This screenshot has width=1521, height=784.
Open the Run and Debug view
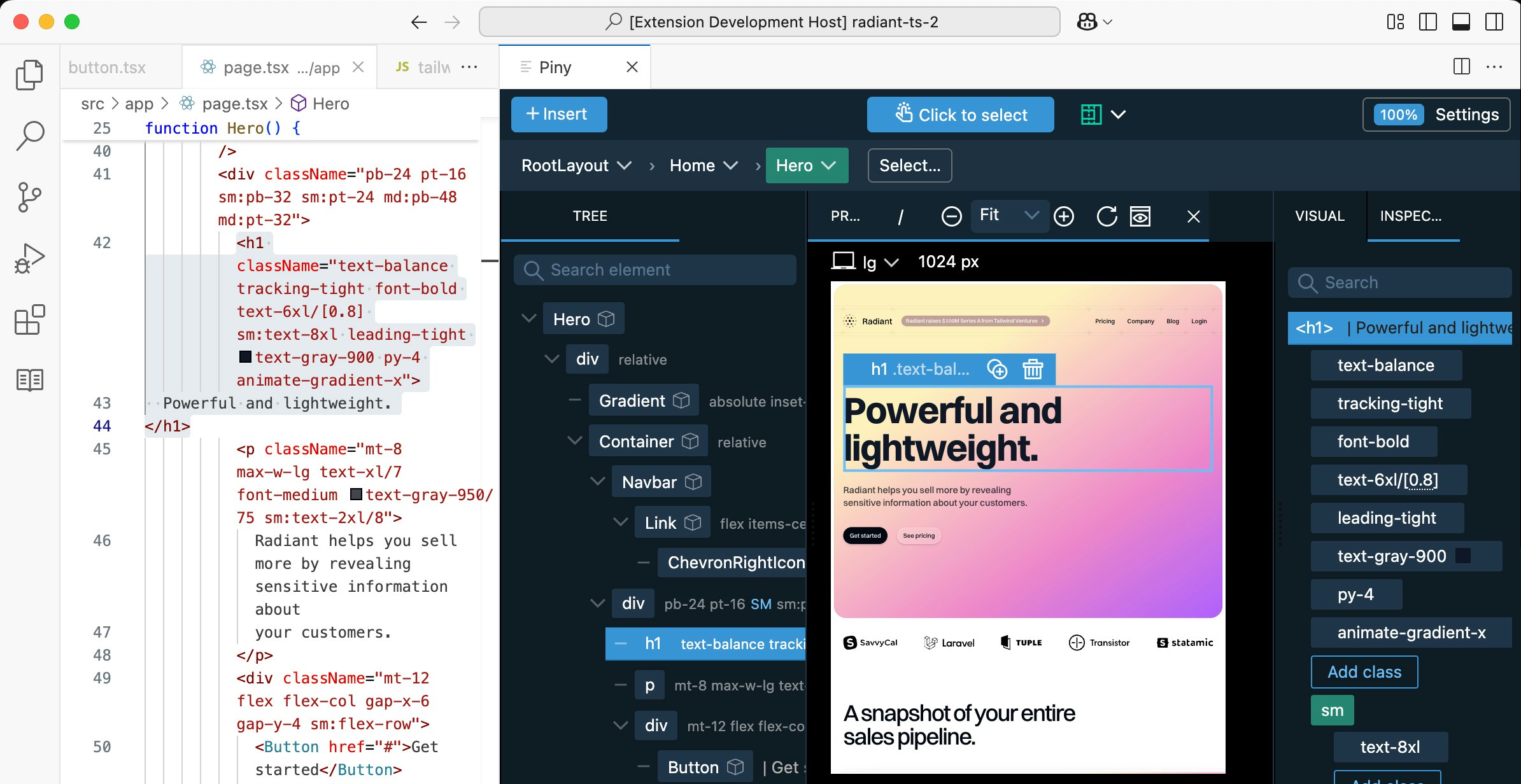coord(29,258)
